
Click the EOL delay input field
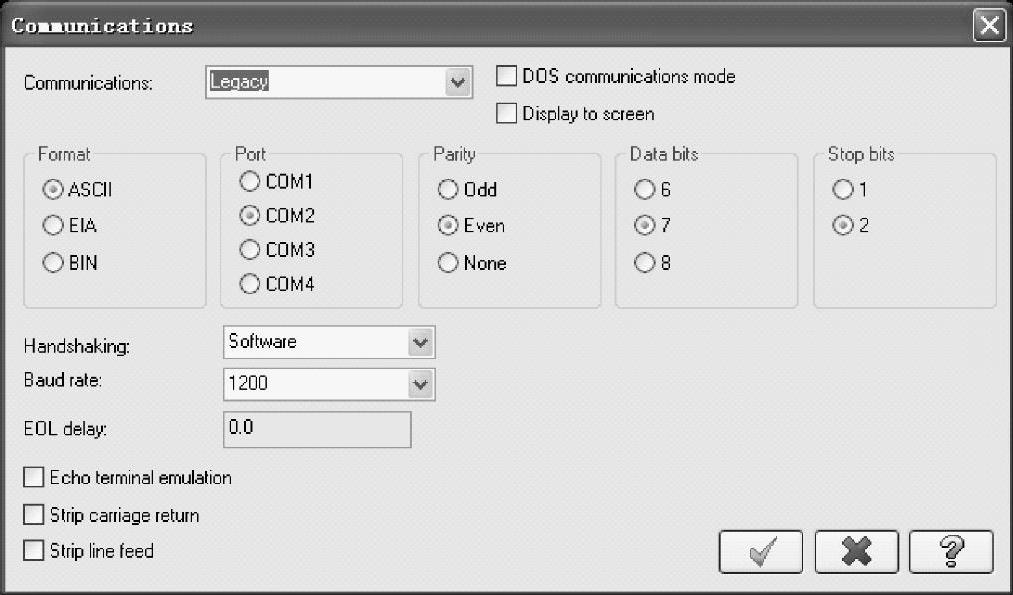(x=317, y=430)
